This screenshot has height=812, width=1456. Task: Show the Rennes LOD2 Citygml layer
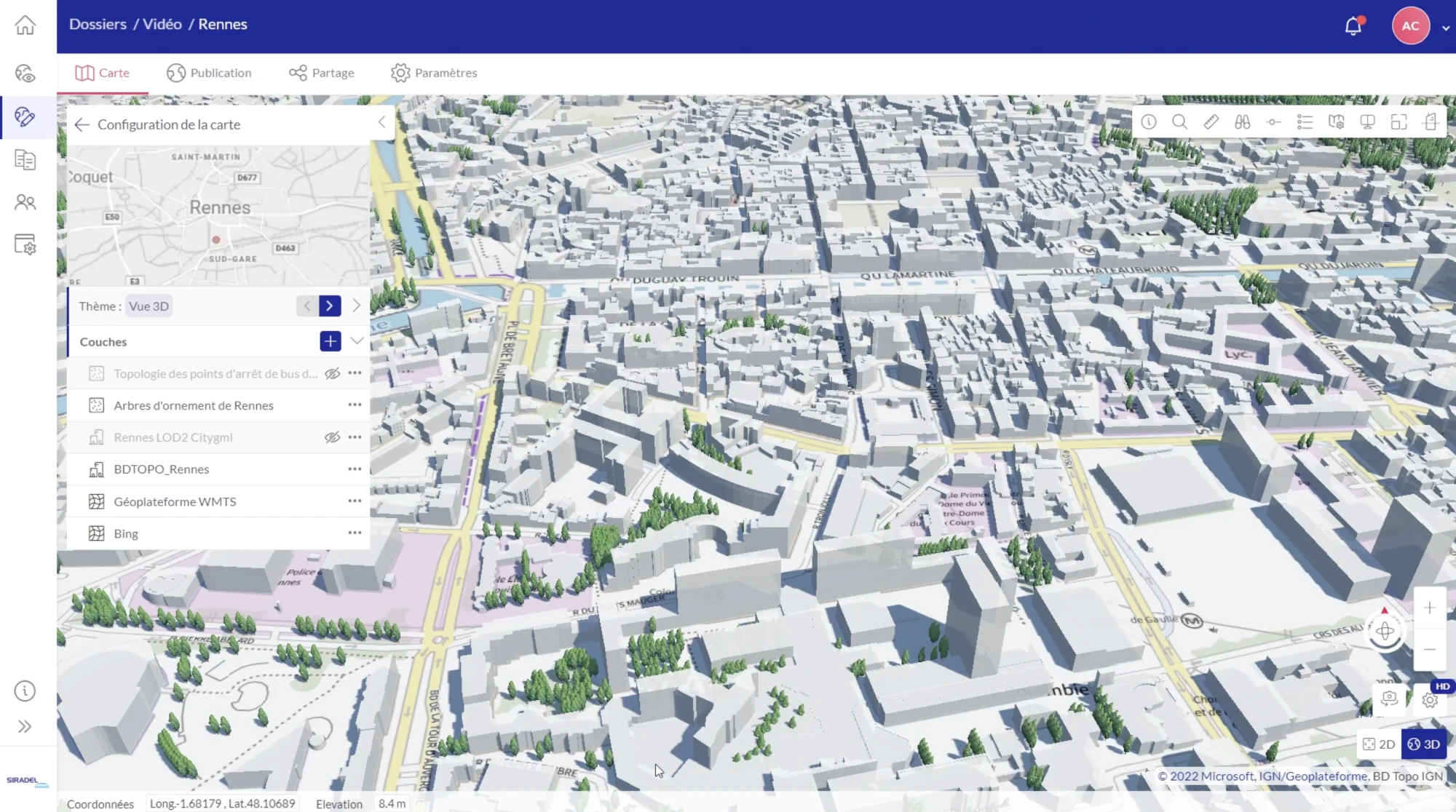(x=332, y=437)
